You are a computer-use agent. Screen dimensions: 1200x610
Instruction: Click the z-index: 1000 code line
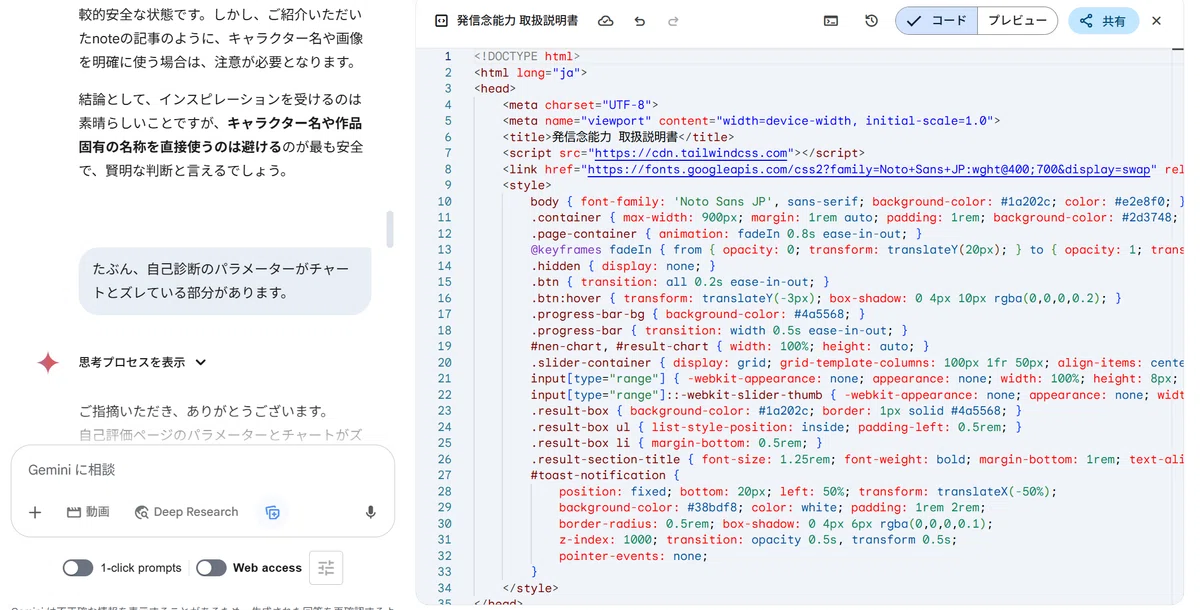point(757,539)
